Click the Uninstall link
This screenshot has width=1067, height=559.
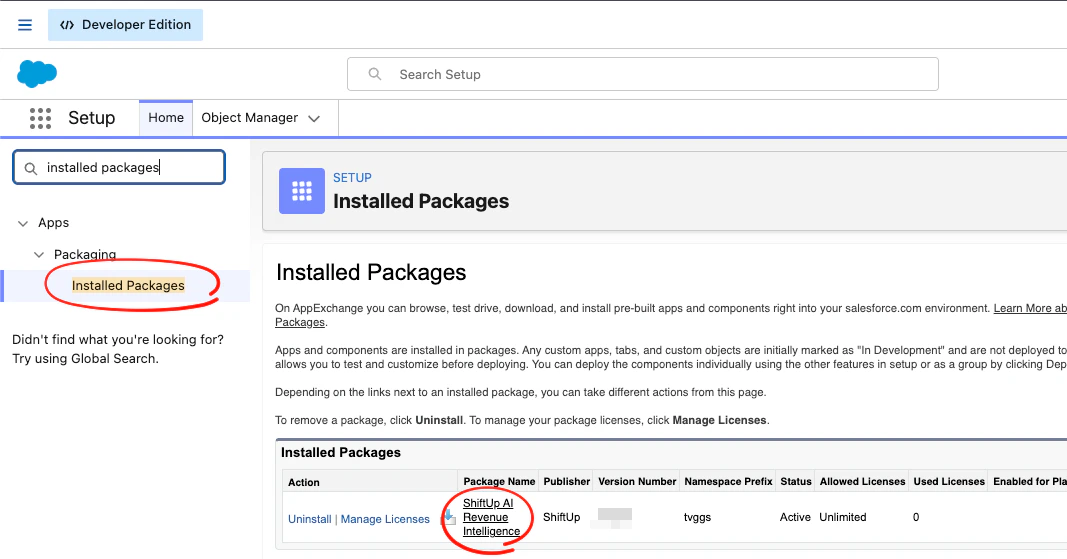tap(310, 519)
